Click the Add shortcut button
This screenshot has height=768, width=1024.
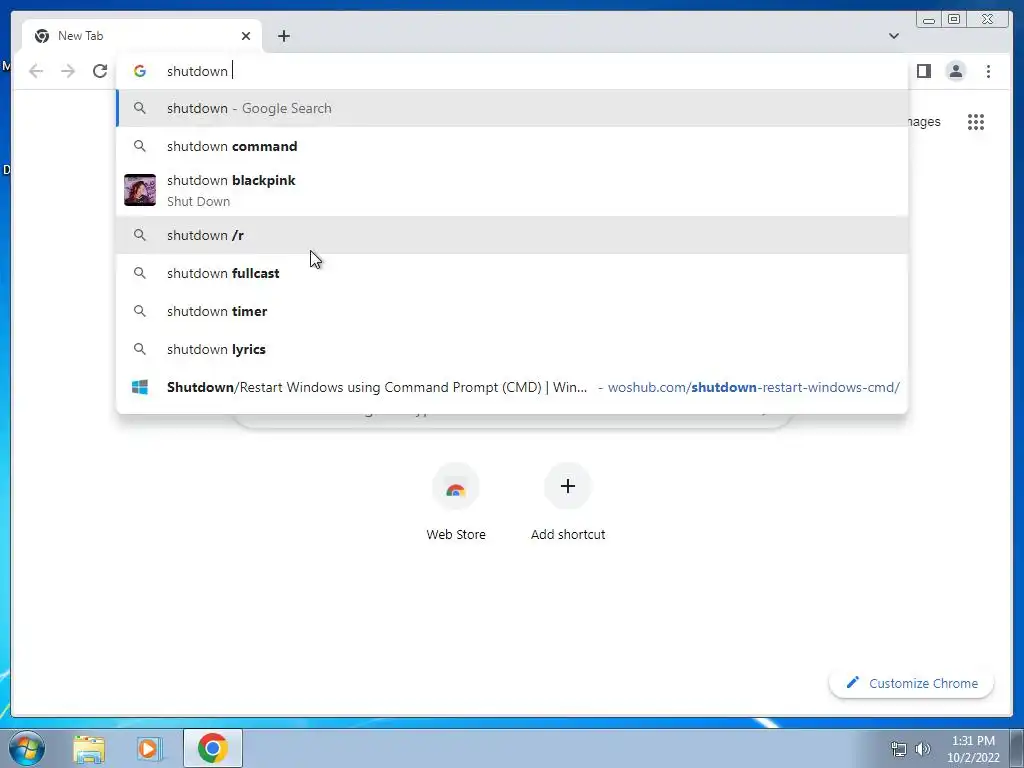point(568,502)
